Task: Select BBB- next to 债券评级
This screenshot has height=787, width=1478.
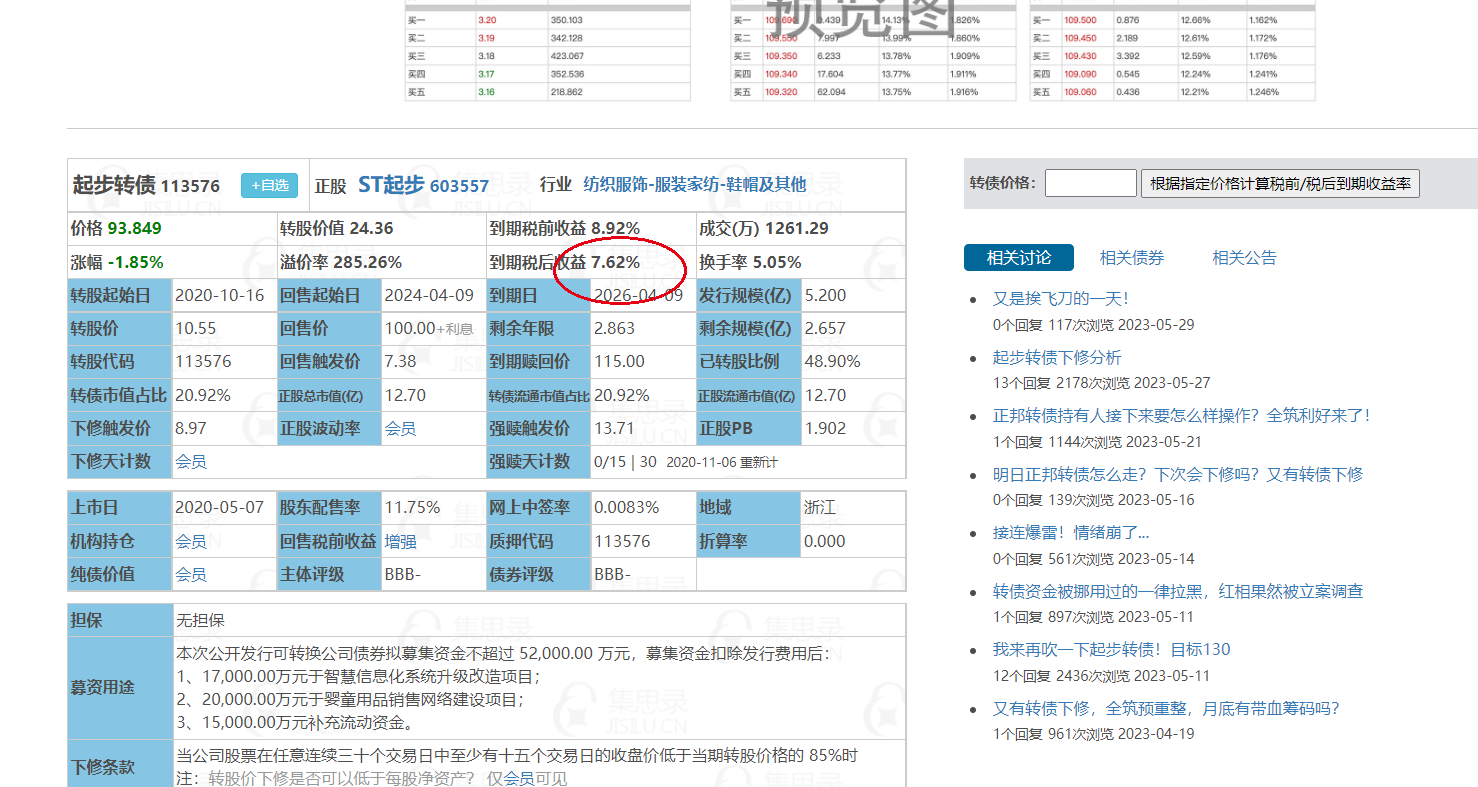Action: click(x=613, y=574)
